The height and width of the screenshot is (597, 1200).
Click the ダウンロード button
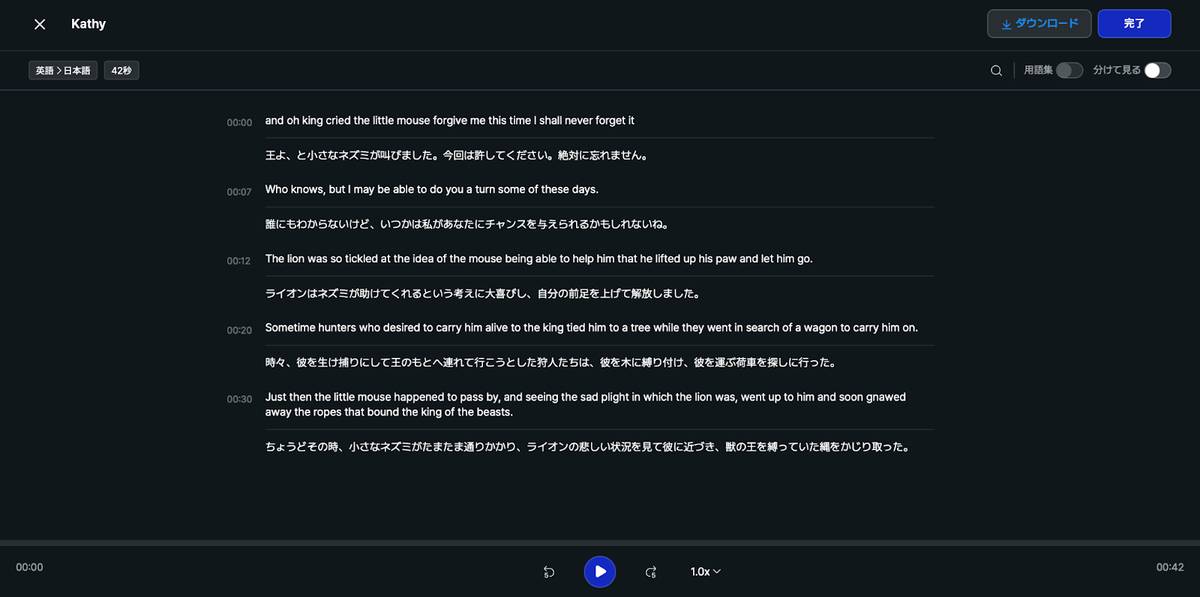click(1039, 23)
